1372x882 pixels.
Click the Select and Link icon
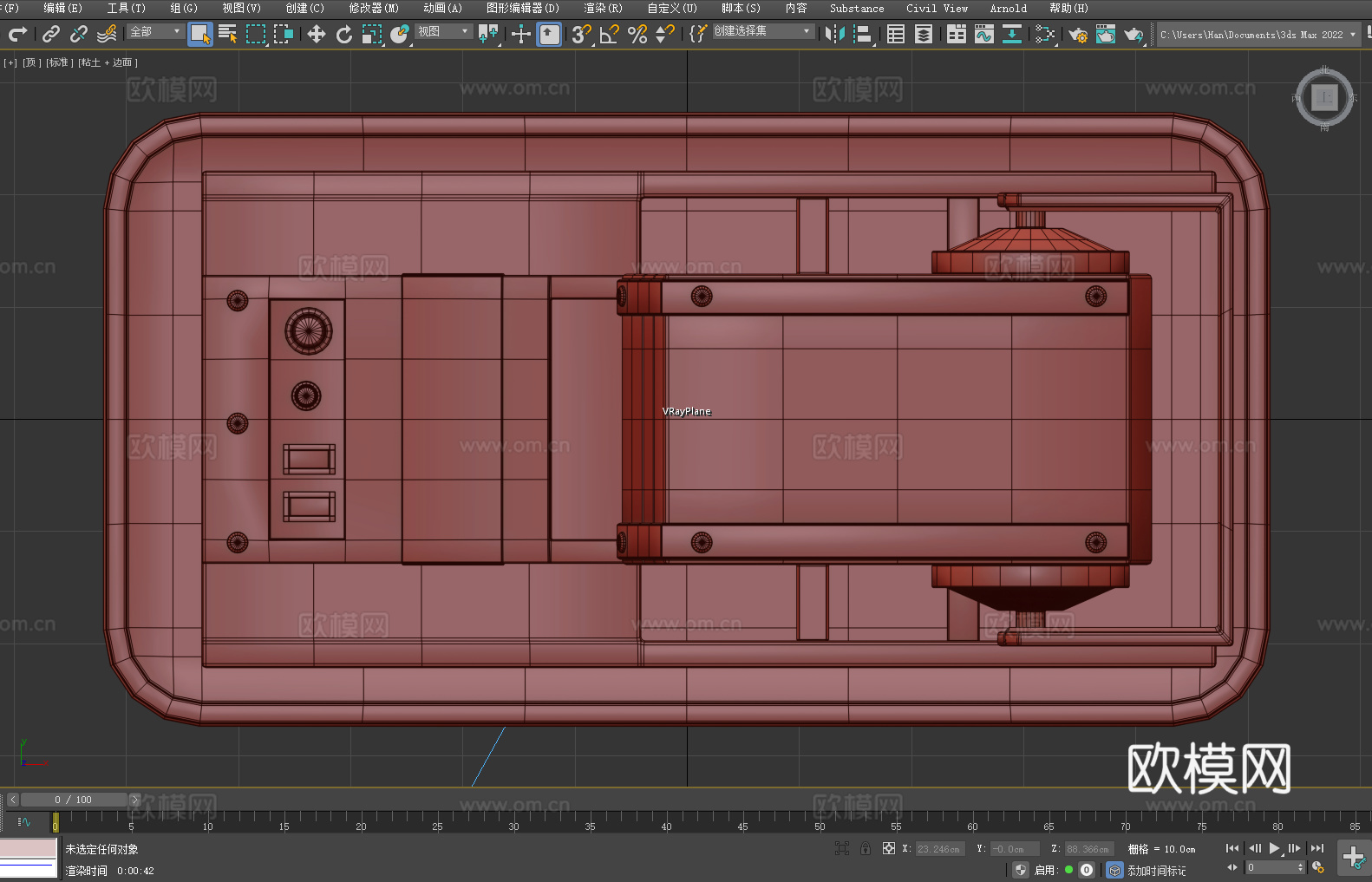(x=51, y=34)
